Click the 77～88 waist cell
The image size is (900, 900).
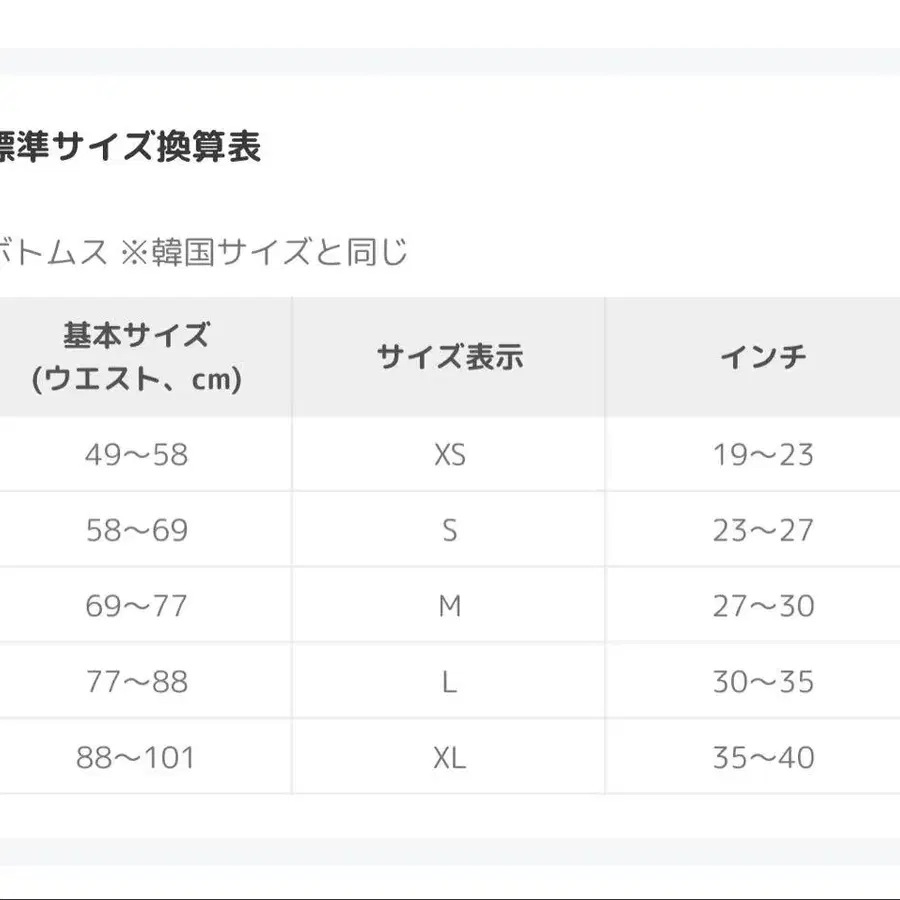pos(137,682)
